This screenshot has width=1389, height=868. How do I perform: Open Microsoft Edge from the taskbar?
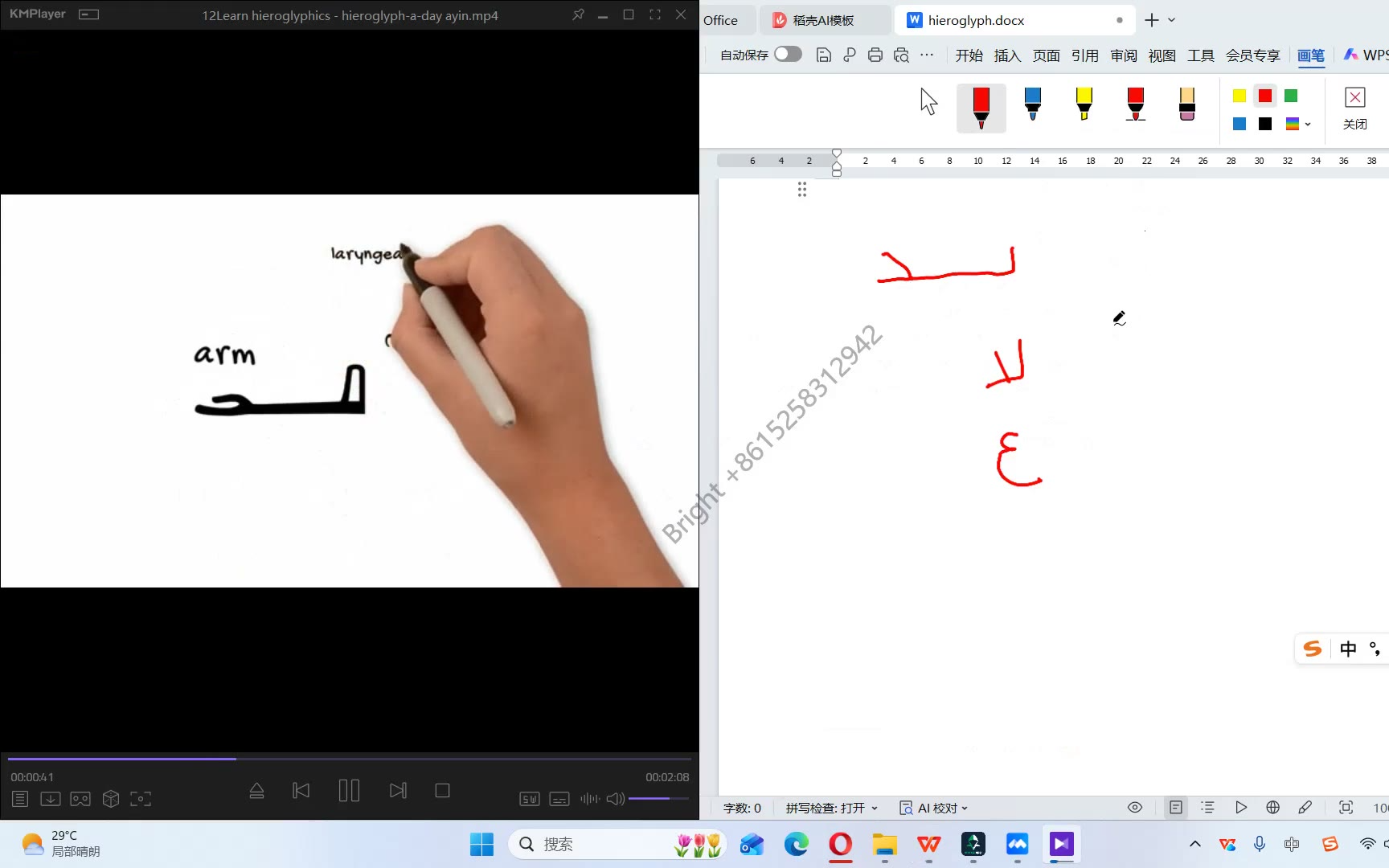click(796, 844)
